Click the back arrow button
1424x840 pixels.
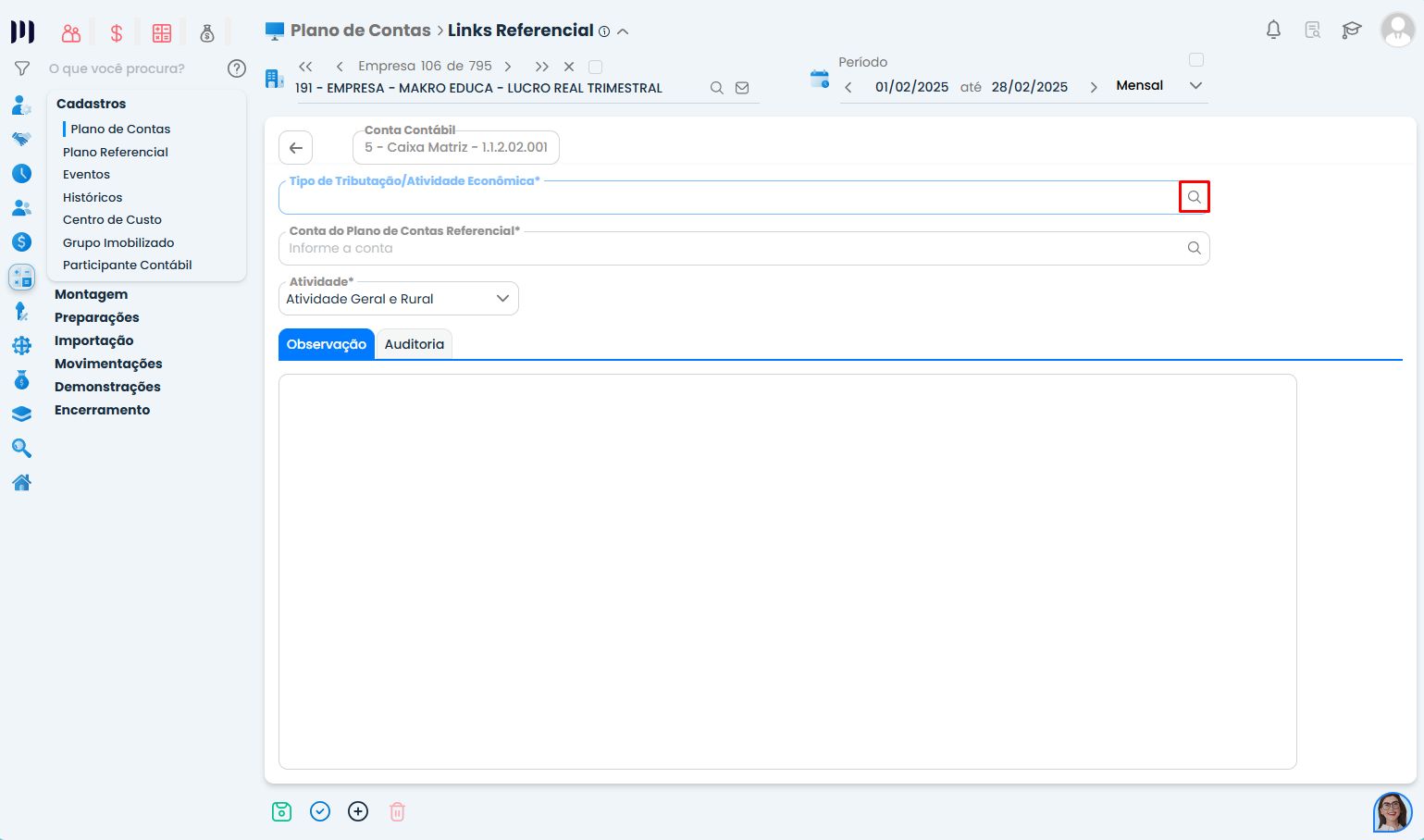click(x=296, y=148)
